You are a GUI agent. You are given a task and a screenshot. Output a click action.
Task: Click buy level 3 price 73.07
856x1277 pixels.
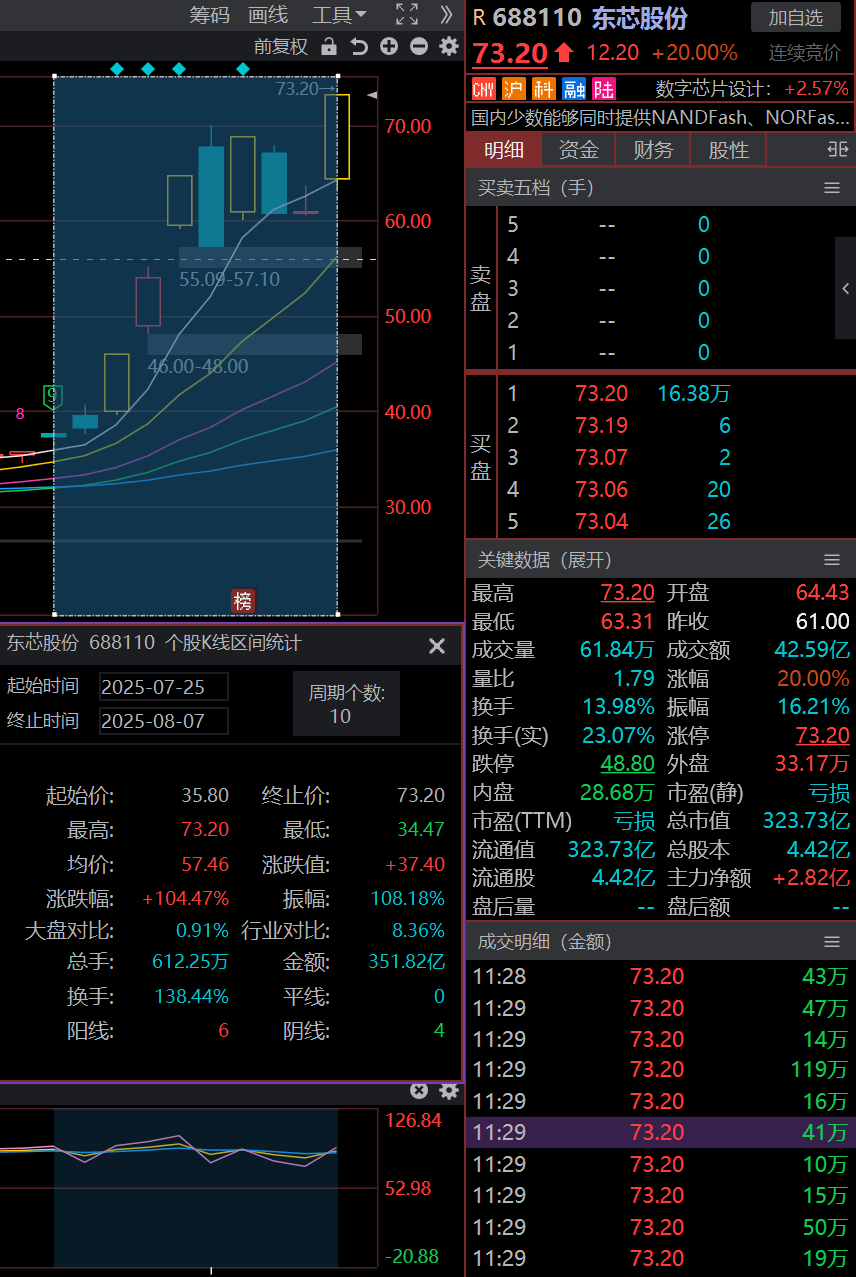click(602, 458)
